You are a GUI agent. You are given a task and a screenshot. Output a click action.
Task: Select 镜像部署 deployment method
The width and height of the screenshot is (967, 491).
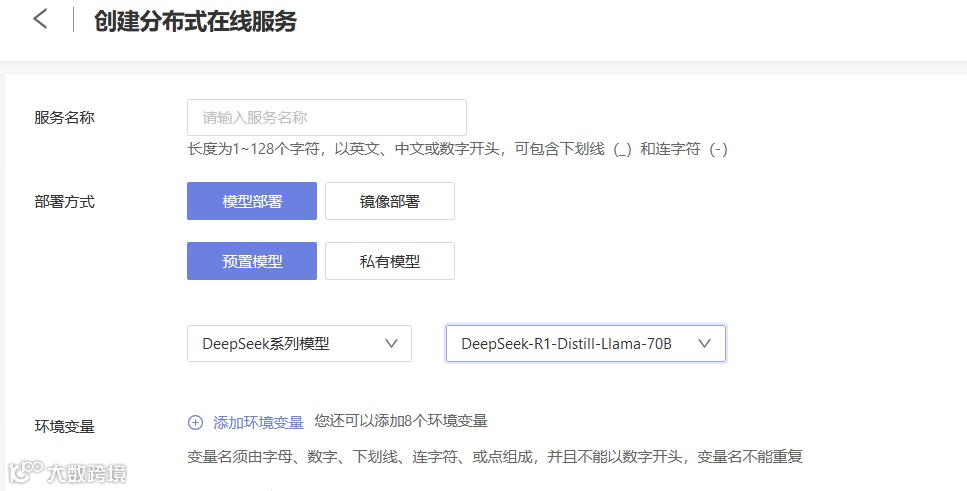coord(390,201)
